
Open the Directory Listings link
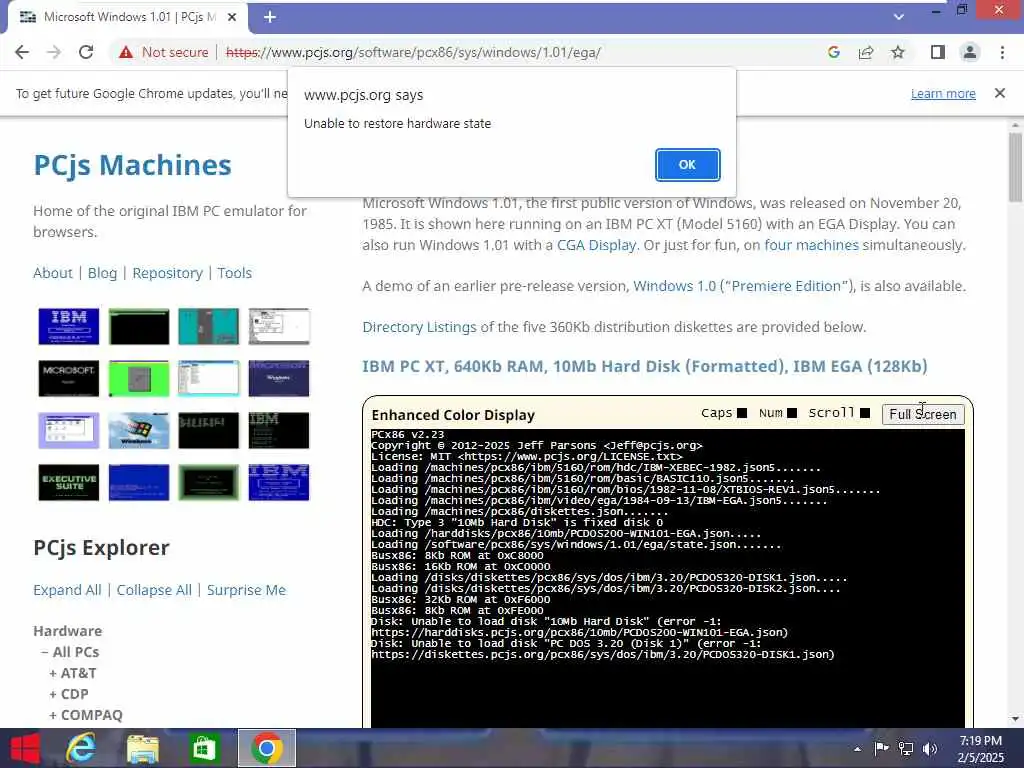click(419, 327)
